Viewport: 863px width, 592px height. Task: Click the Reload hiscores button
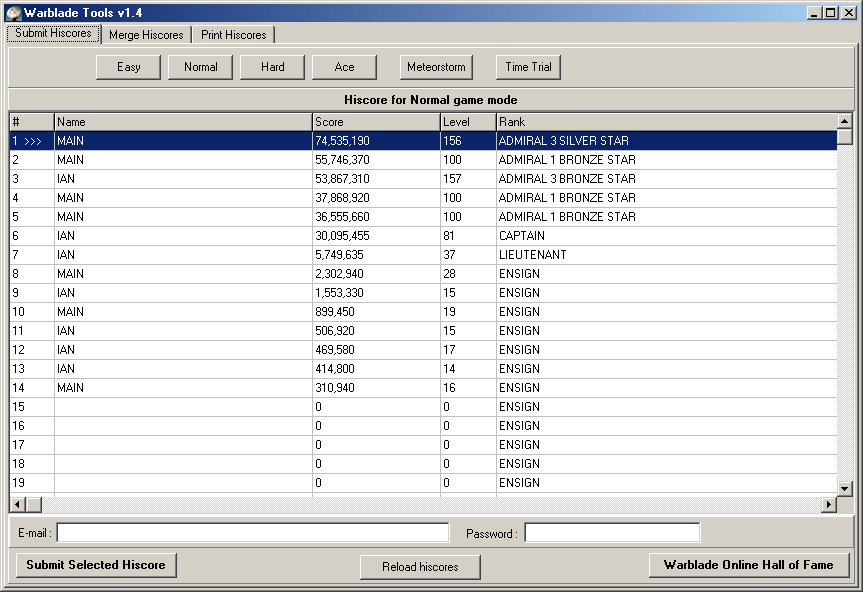click(420, 567)
